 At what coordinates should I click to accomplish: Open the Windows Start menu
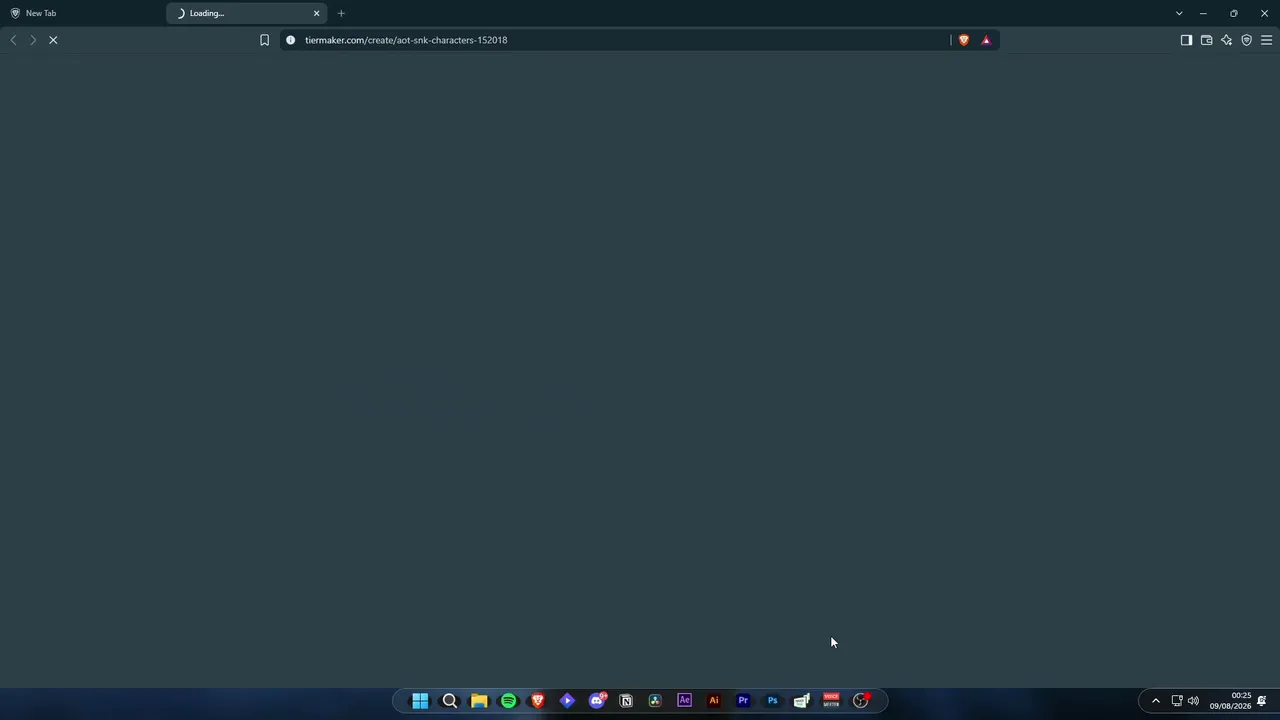[x=420, y=701]
